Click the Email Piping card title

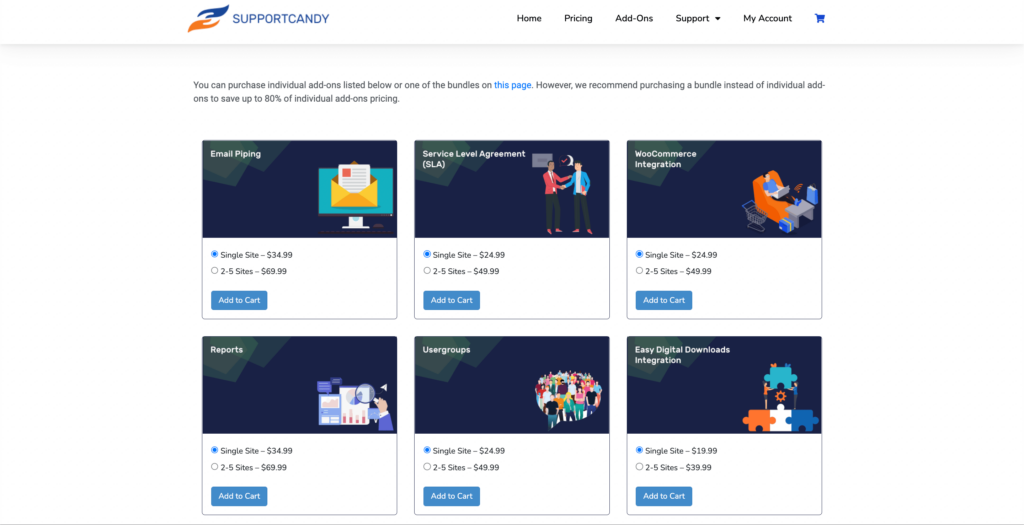pos(235,154)
